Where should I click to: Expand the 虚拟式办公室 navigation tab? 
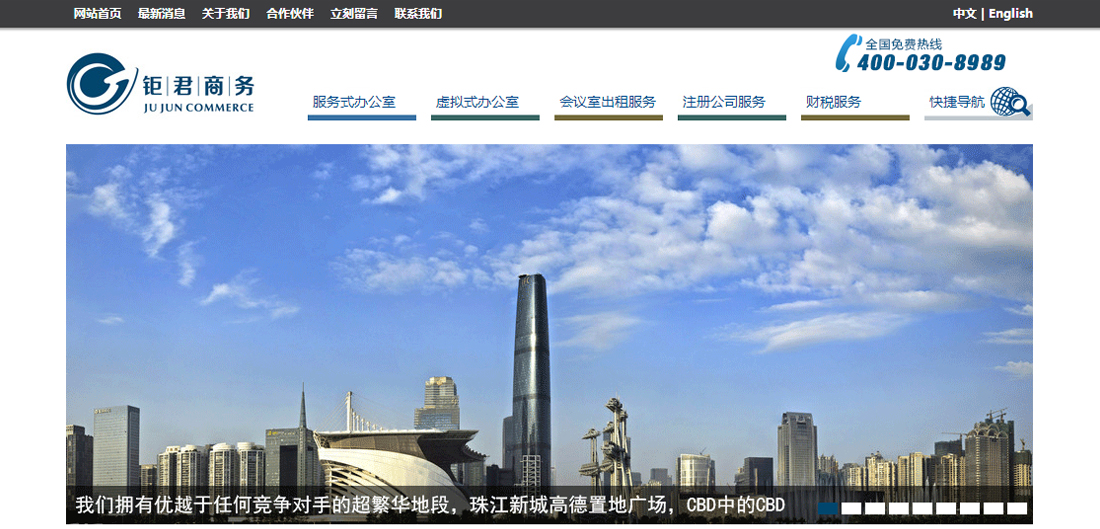(477, 102)
